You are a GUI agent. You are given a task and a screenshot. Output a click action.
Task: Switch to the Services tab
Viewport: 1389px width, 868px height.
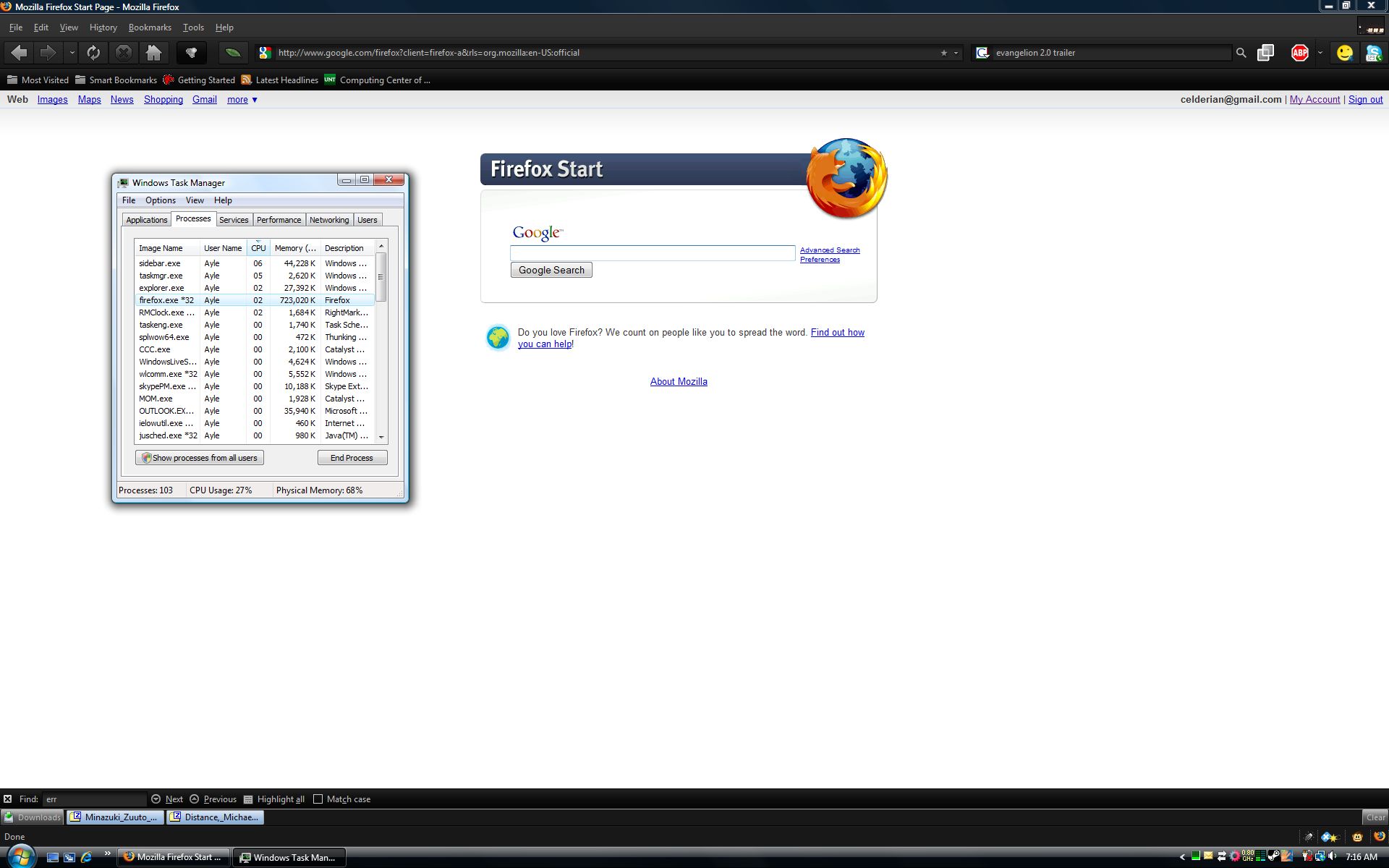pos(234,220)
